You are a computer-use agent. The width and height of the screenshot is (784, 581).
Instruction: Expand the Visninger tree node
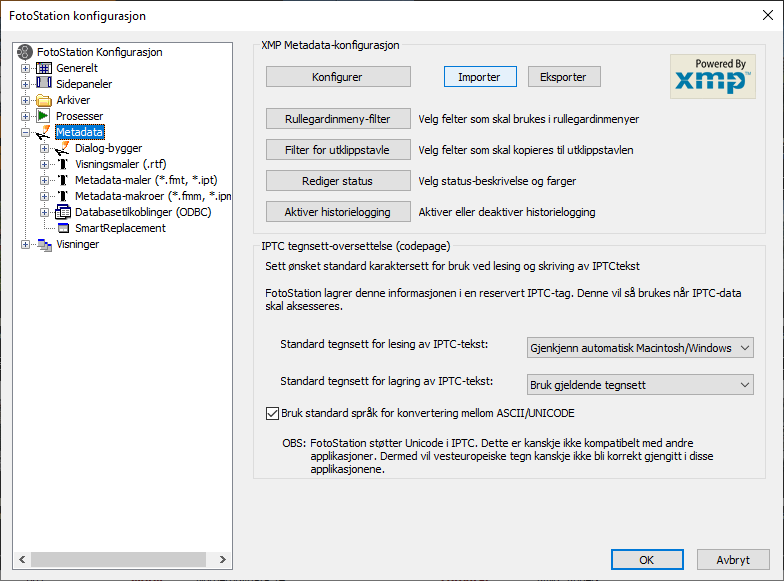[x=26, y=244]
